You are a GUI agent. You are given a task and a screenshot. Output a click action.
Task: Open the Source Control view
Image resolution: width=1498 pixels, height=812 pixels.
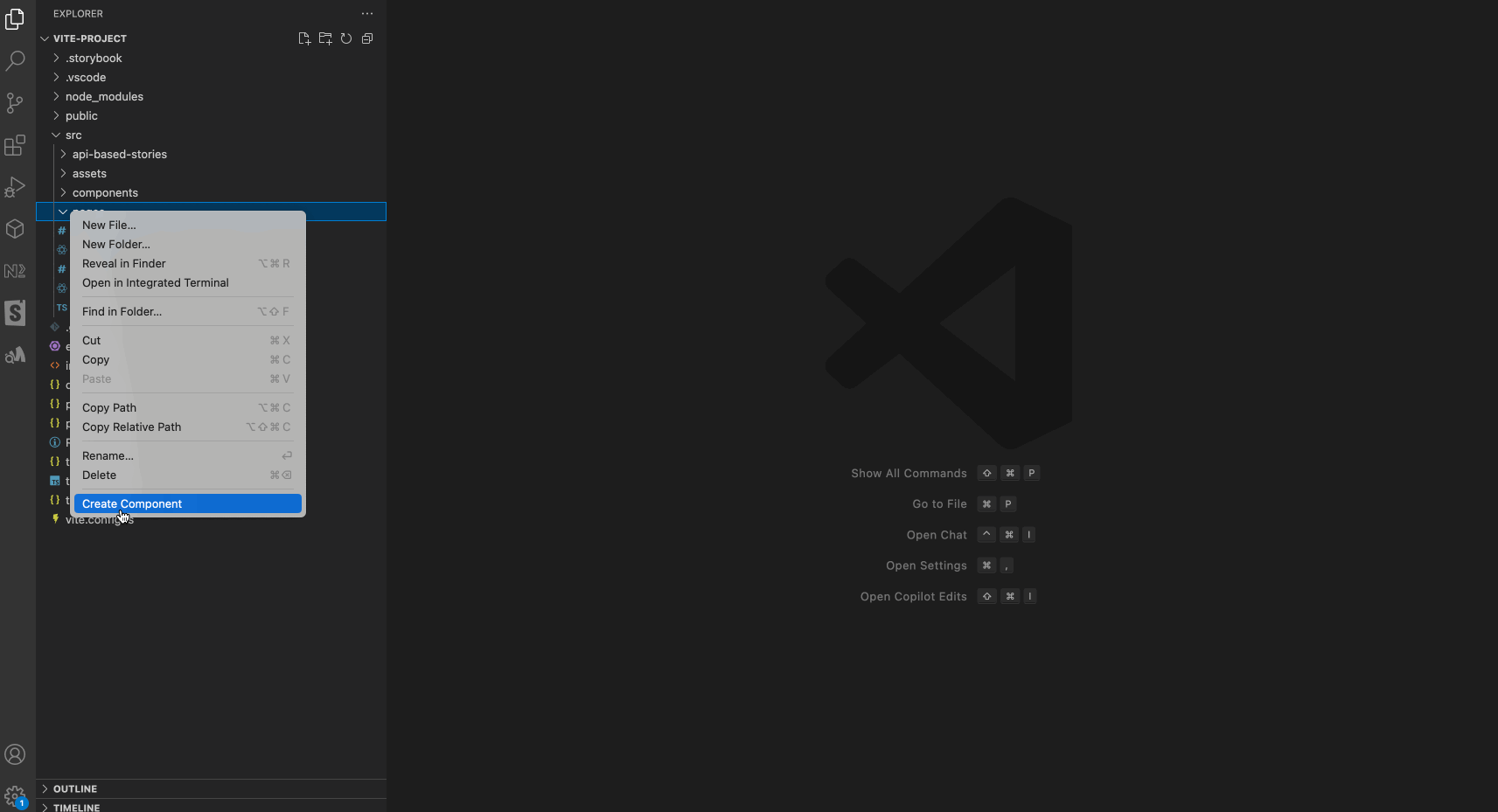pos(15,103)
